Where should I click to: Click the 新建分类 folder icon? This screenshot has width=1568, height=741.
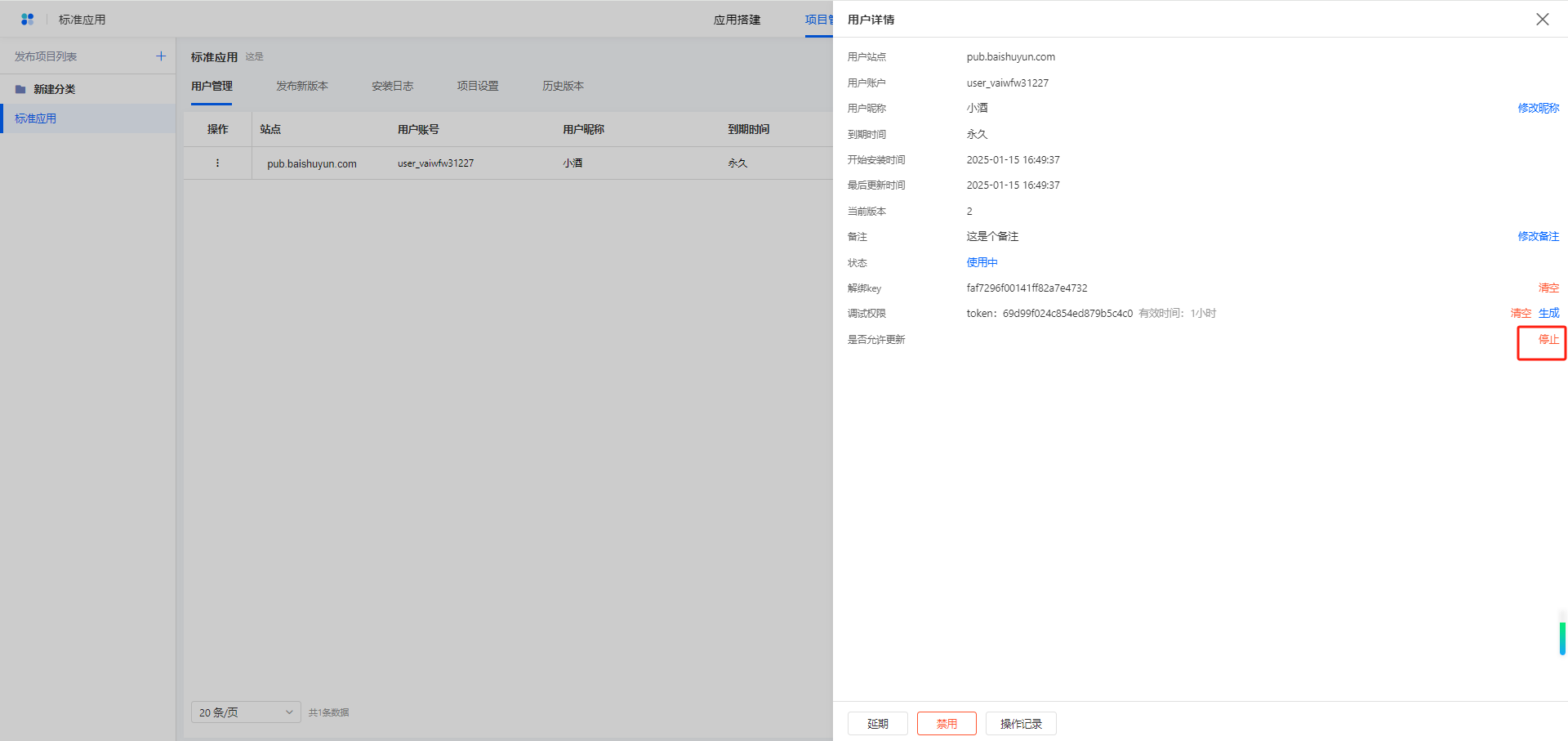(20, 89)
